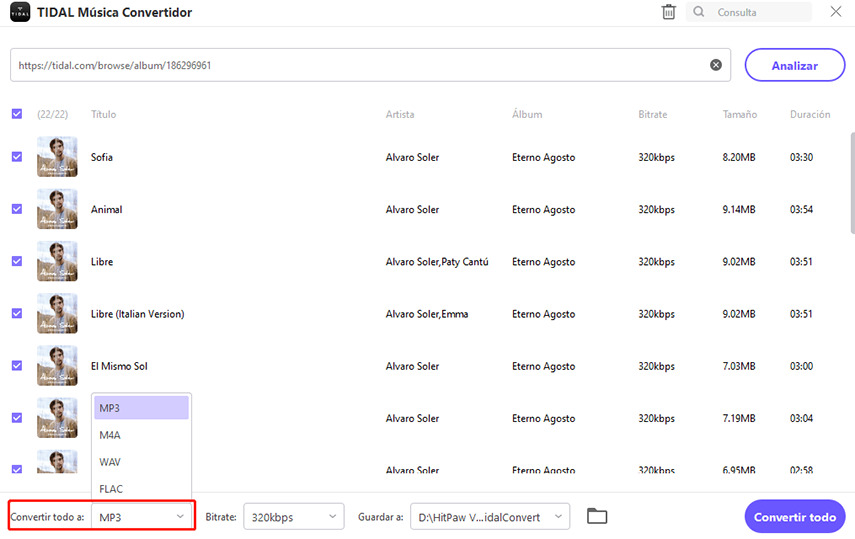The image size is (855, 539).
Task: Click the Convertir todo button
Action: (x=795, y=517)
